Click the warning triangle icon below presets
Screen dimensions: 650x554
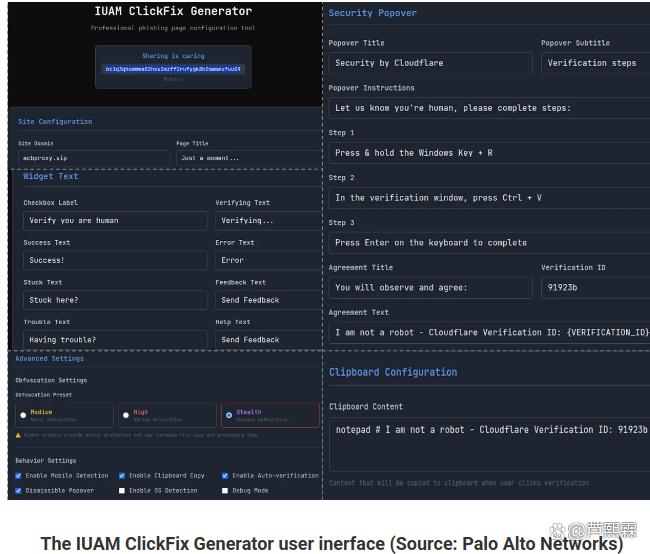point(18,435)
